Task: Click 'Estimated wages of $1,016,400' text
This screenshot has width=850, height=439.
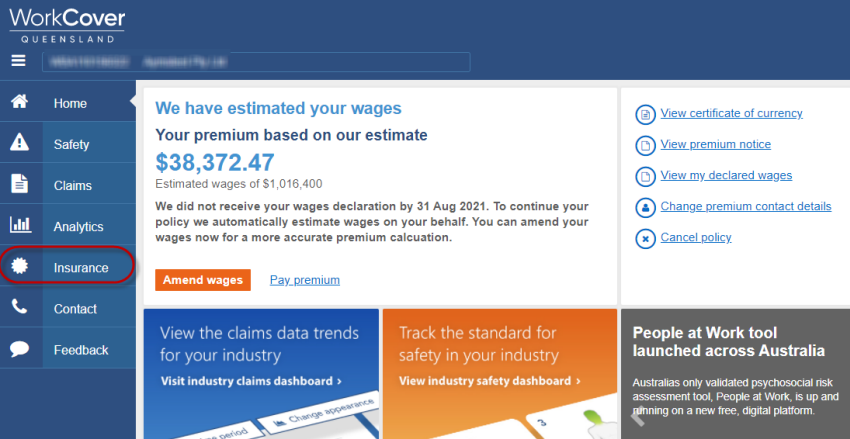Action: (x=239, y=184)
